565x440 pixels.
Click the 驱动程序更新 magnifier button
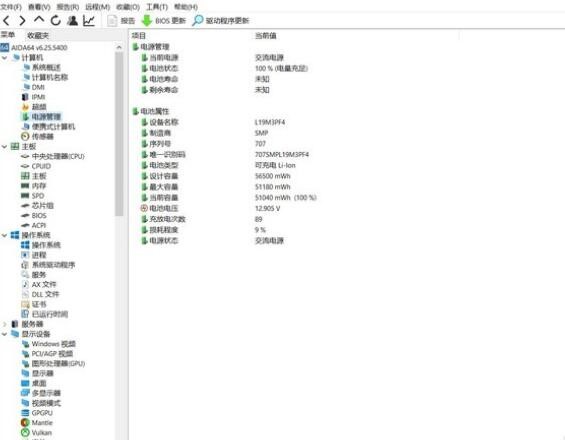[221, 21]
